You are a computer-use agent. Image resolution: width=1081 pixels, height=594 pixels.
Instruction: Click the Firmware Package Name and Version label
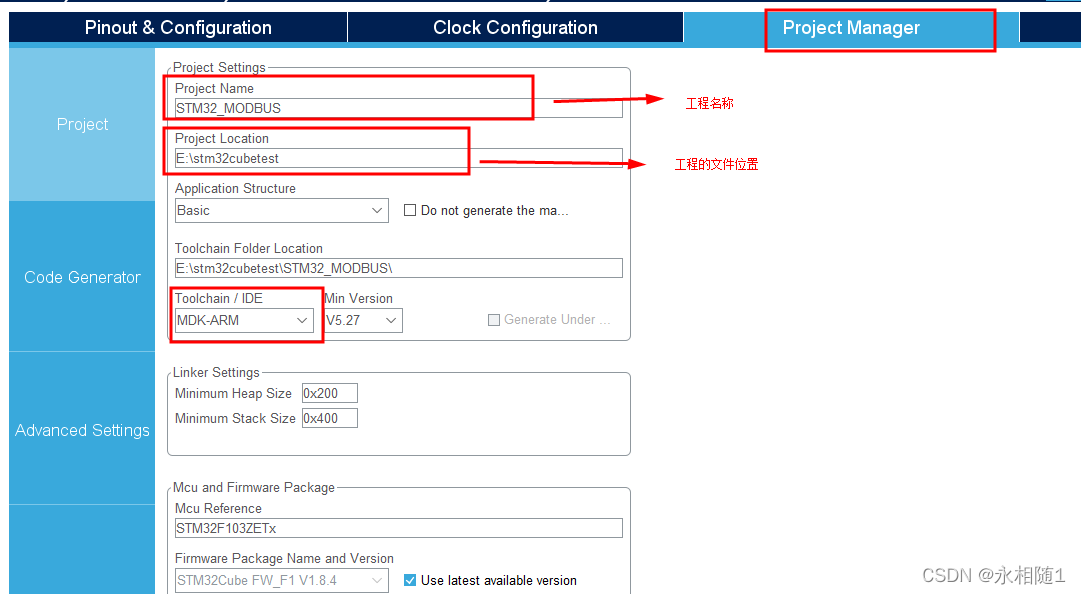tap(284, 558)
